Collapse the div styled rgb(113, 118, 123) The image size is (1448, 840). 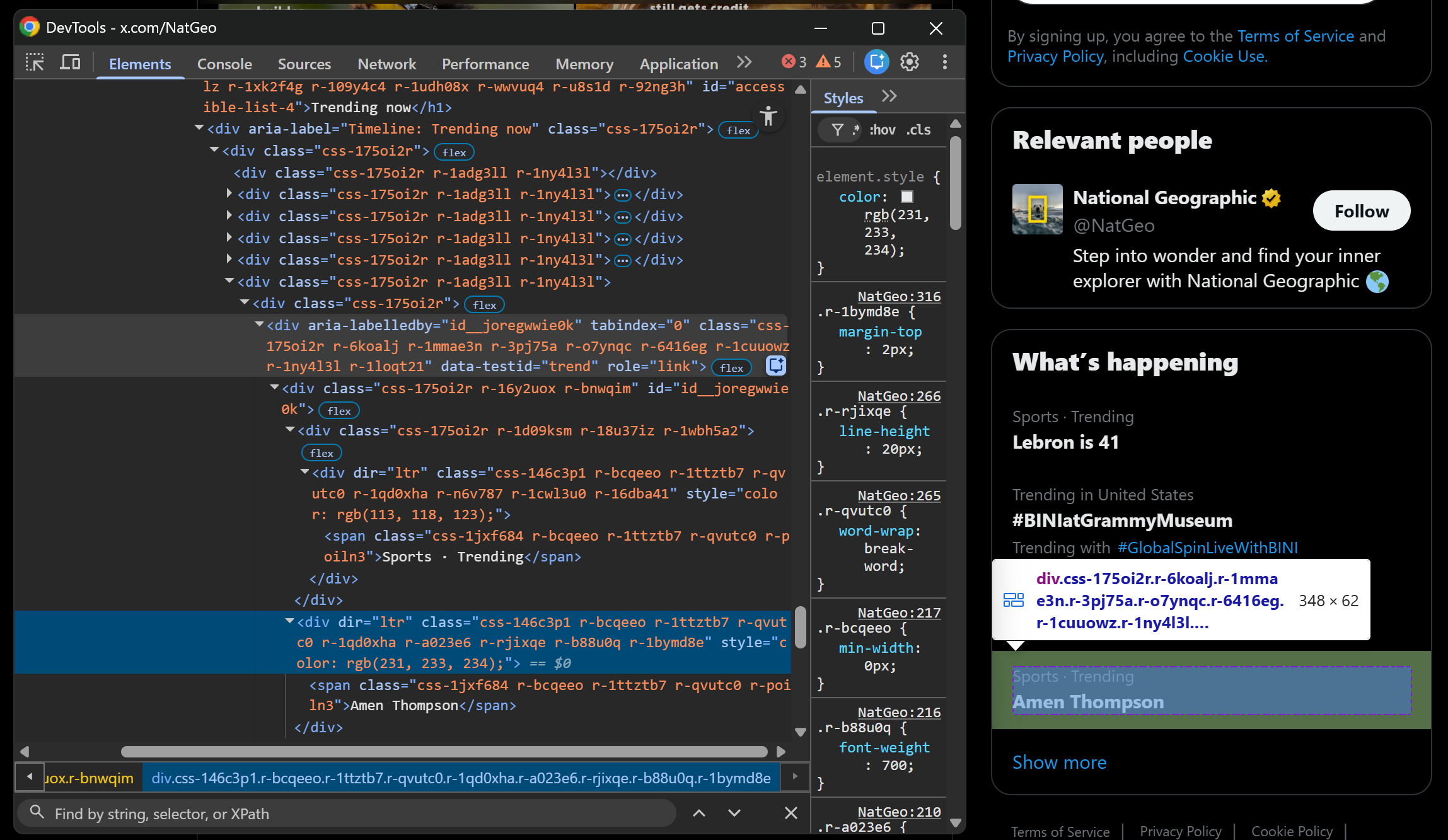[x=304, y=472]
